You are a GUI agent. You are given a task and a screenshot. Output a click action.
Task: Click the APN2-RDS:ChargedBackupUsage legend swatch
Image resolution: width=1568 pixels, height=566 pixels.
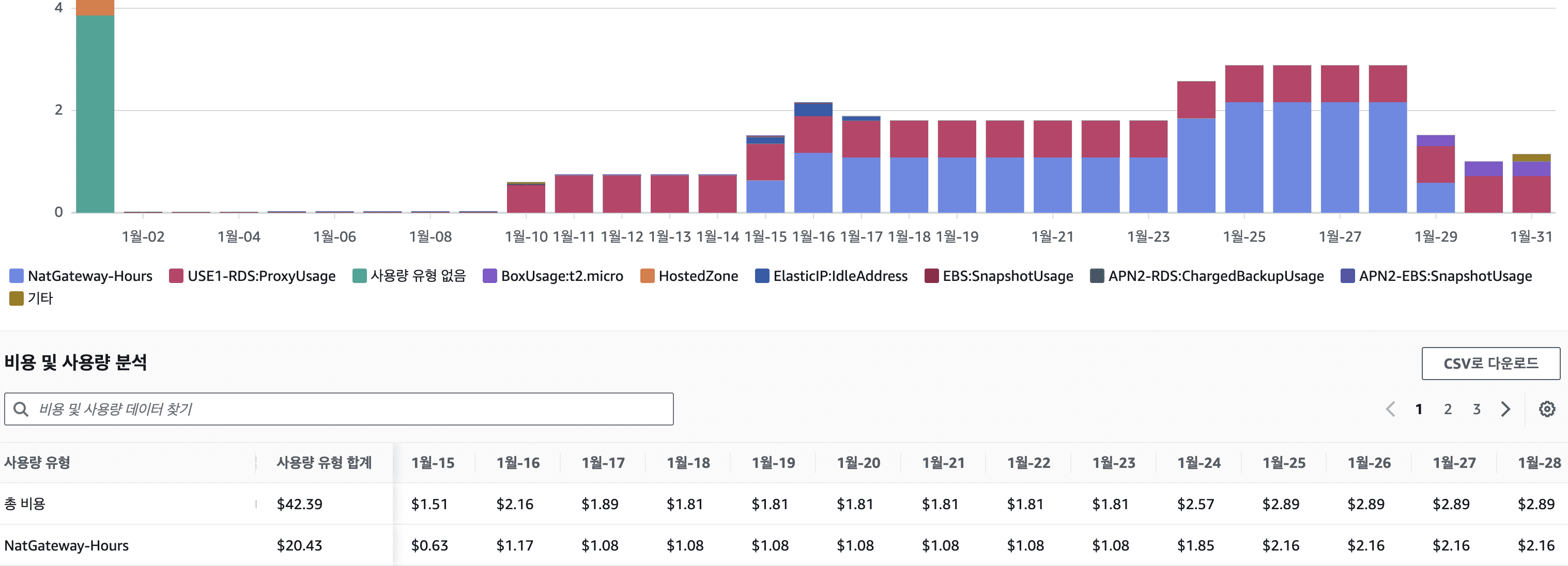tap(1097, 276)
